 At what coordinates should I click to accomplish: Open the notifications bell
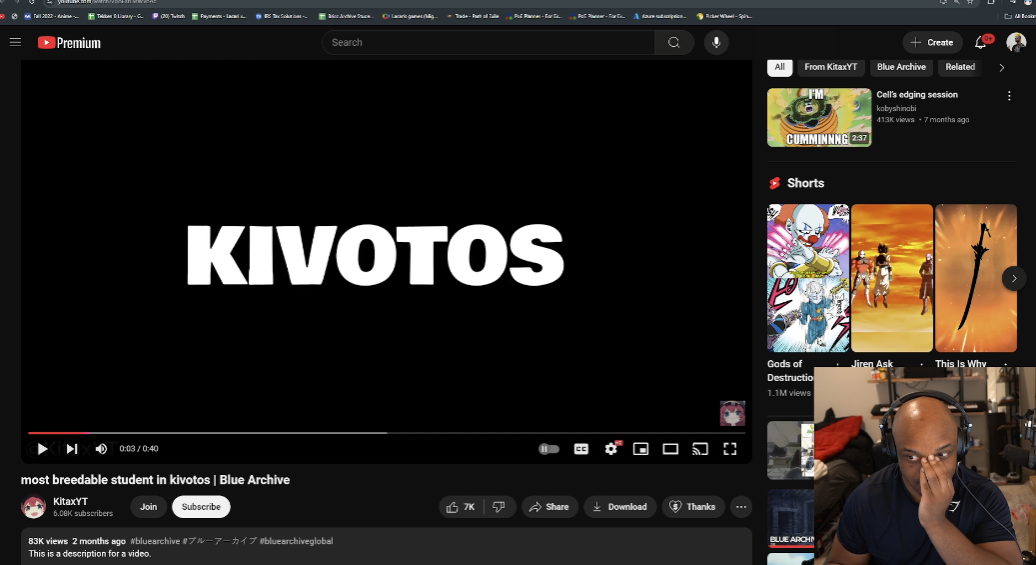(981, 42)
